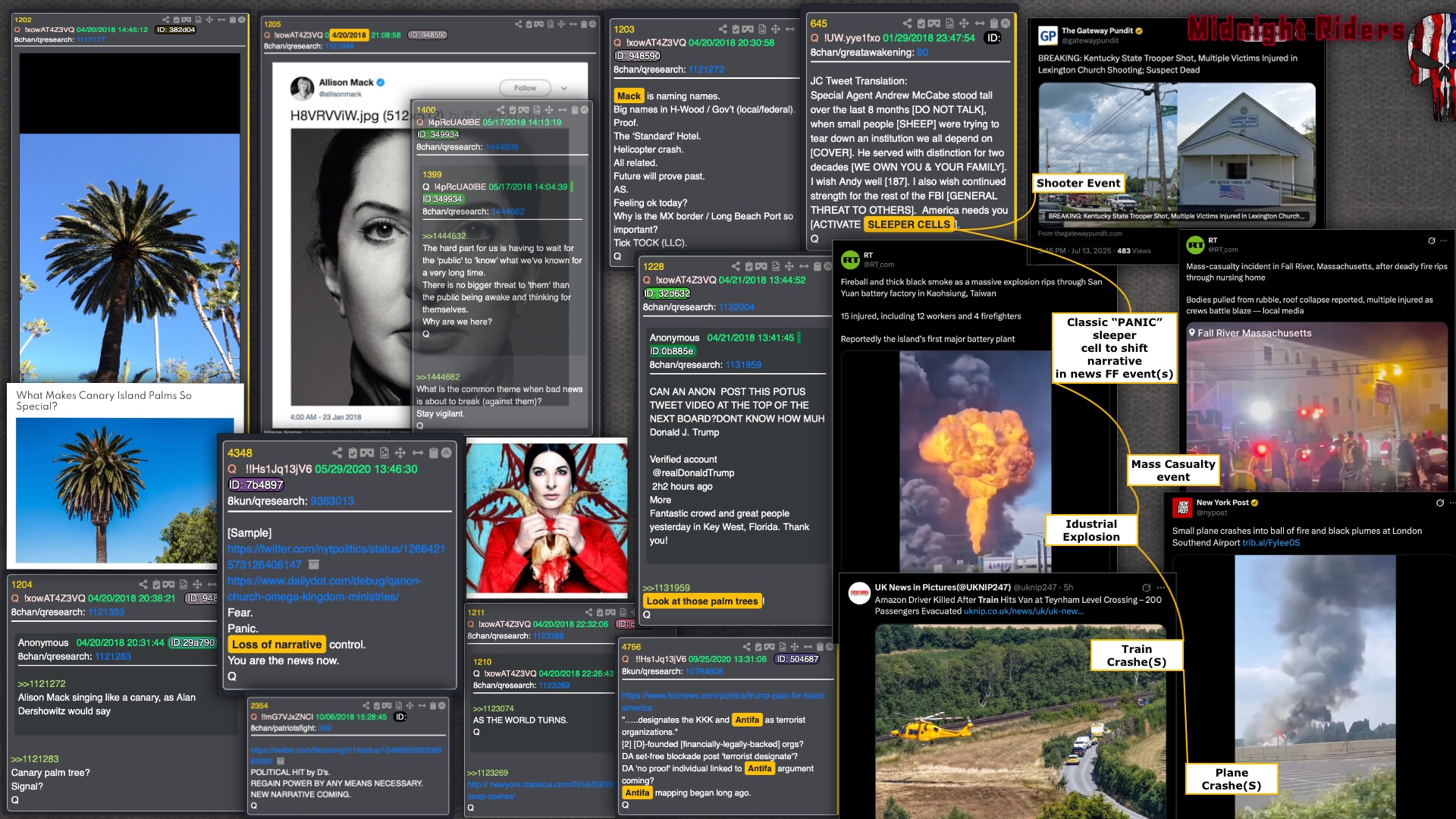This screenshot has width=1456, height=819.
Task: Open the more options dots on the UK News tweet
Action: pos(1160,588)
